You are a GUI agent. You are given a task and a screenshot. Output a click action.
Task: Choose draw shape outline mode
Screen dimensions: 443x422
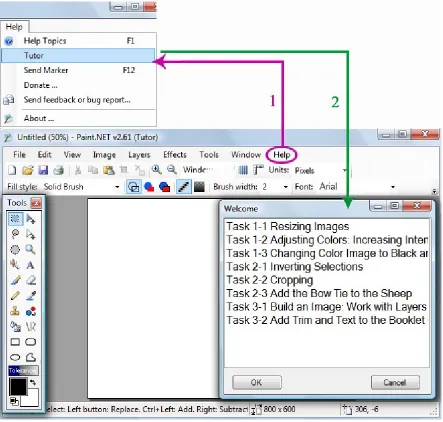pyautogui.click(x=134, y=187)
